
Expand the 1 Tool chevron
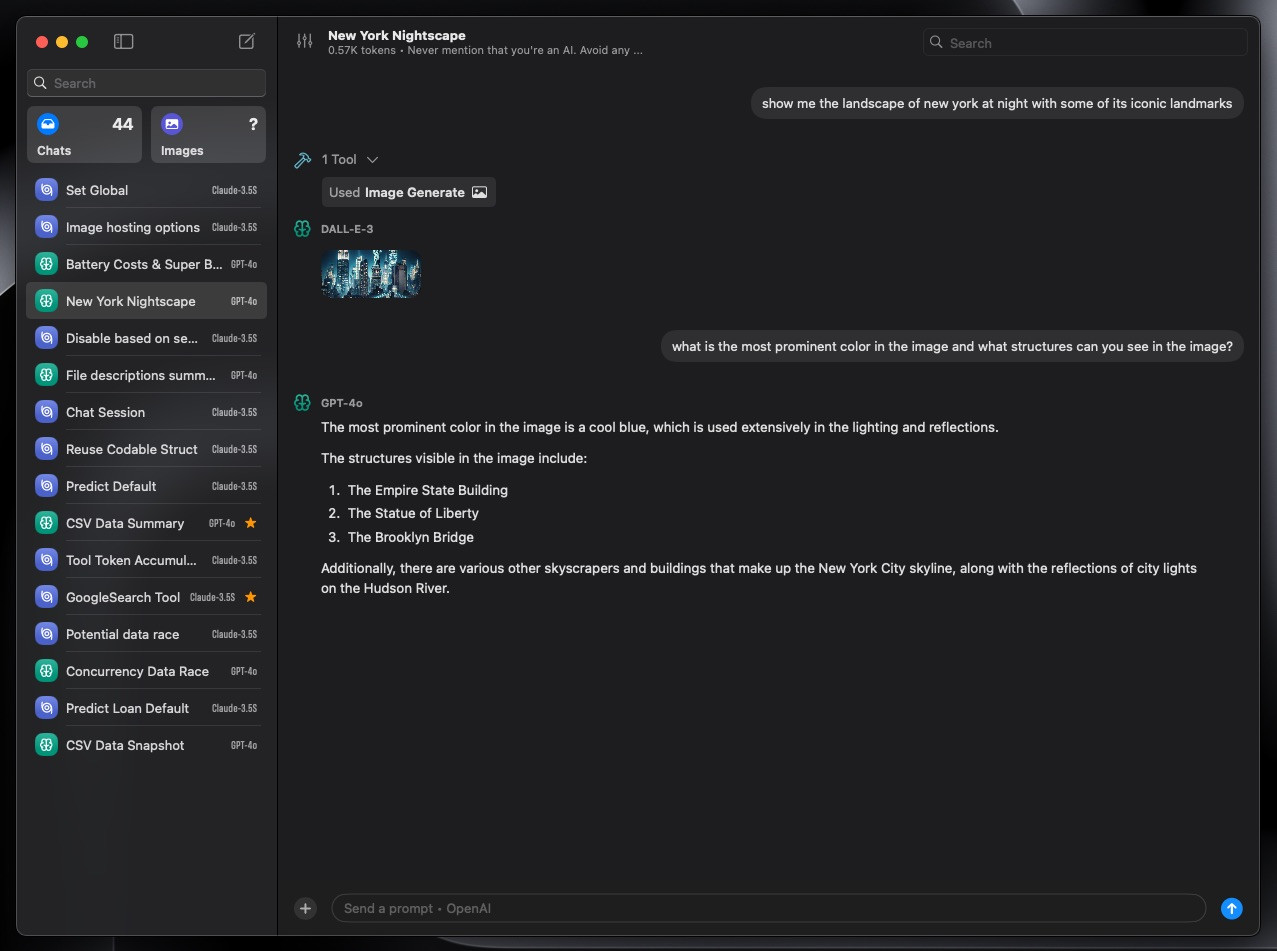click(373, 160)
